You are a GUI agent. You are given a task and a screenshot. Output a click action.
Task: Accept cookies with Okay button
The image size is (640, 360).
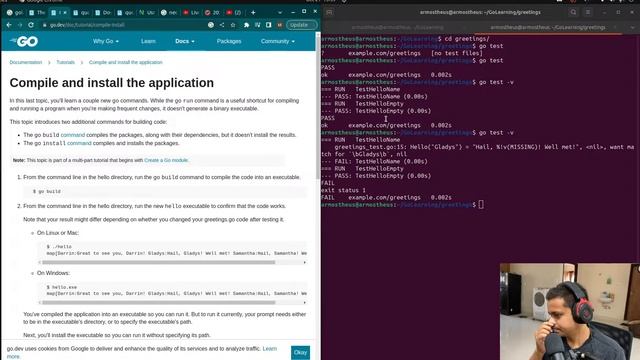pyautogui.click(x=300, y=352)
